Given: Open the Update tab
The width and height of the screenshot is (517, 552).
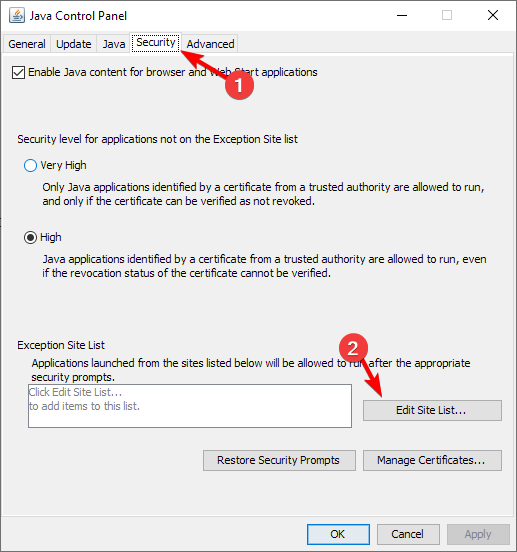Looking at the screenshot, I should (x=74, y=44).
